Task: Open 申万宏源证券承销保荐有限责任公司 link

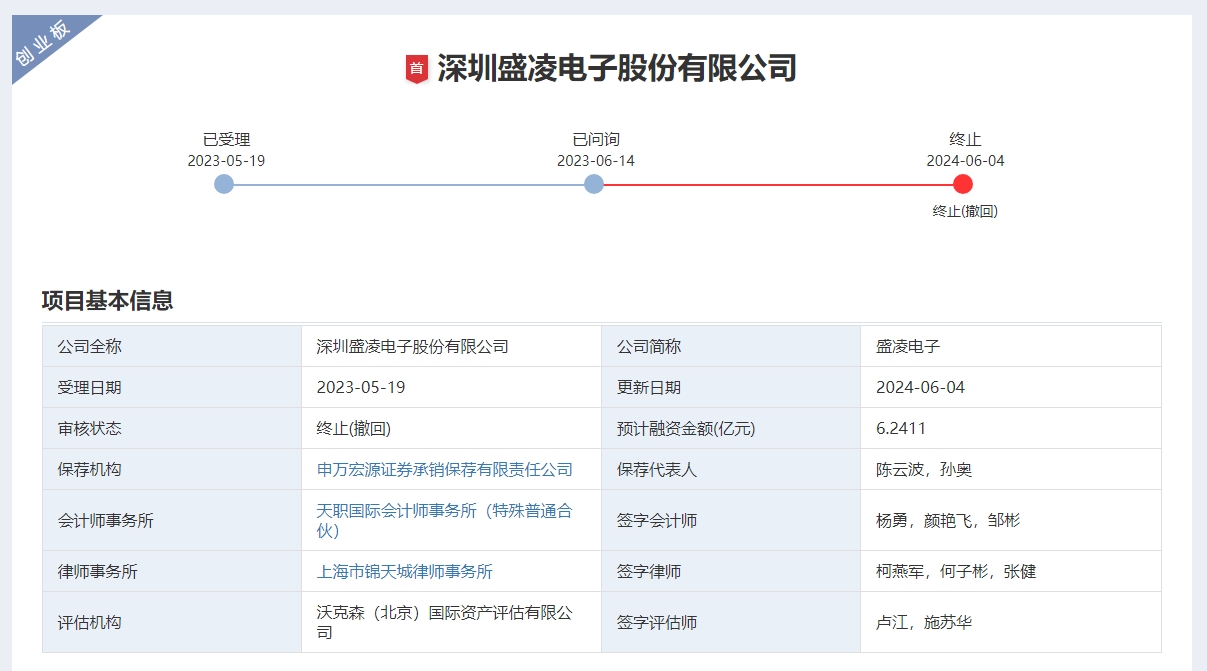Action: (x=445, y=469)
